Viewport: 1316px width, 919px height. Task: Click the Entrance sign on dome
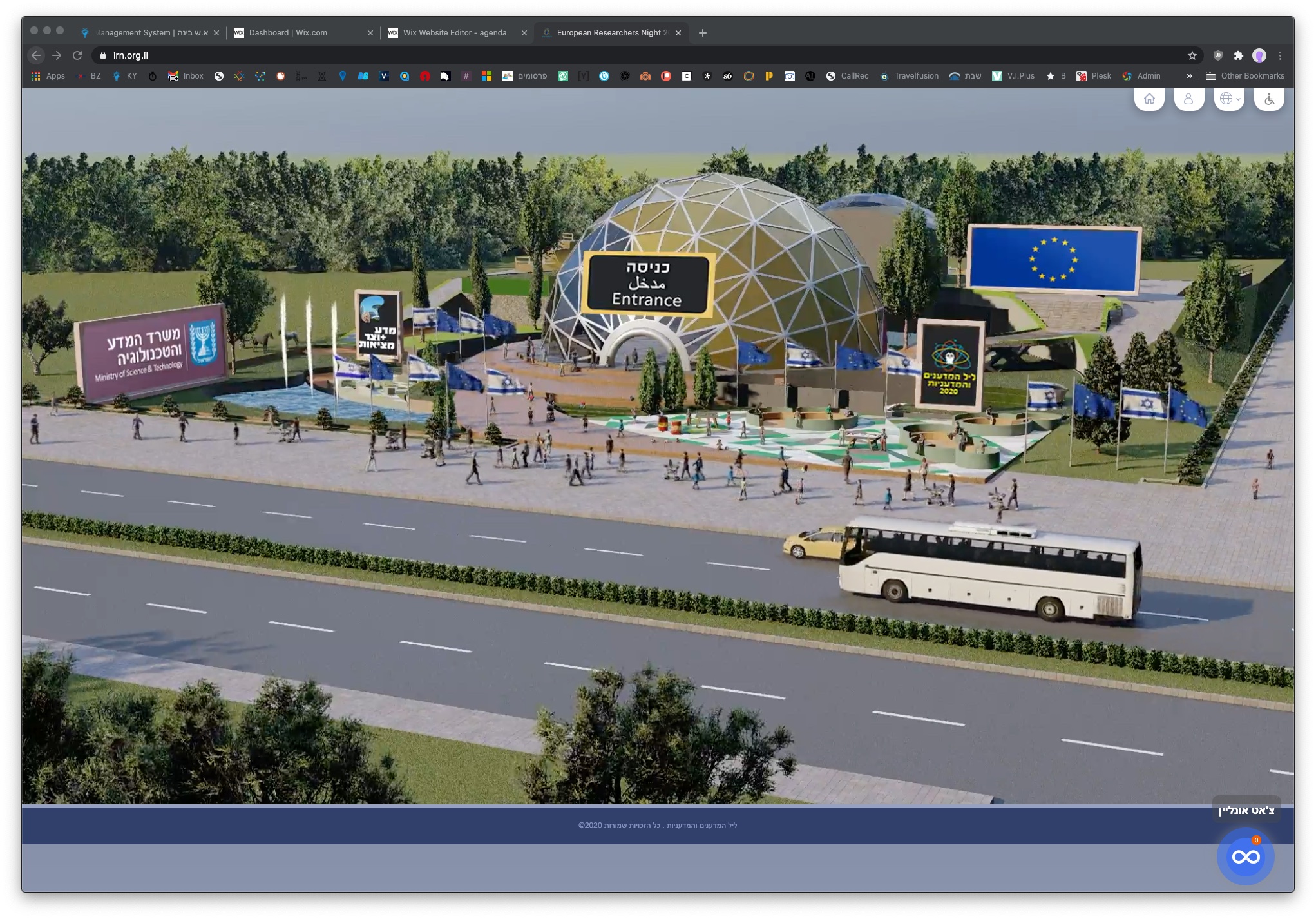click(647, 284)
